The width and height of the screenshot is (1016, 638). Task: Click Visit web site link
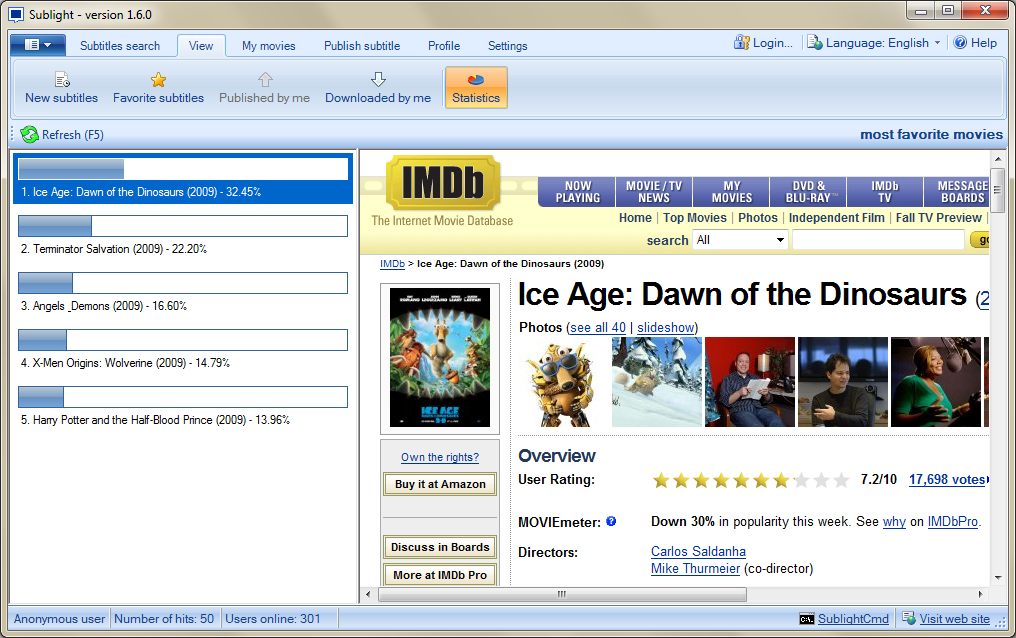coord(954,619)
